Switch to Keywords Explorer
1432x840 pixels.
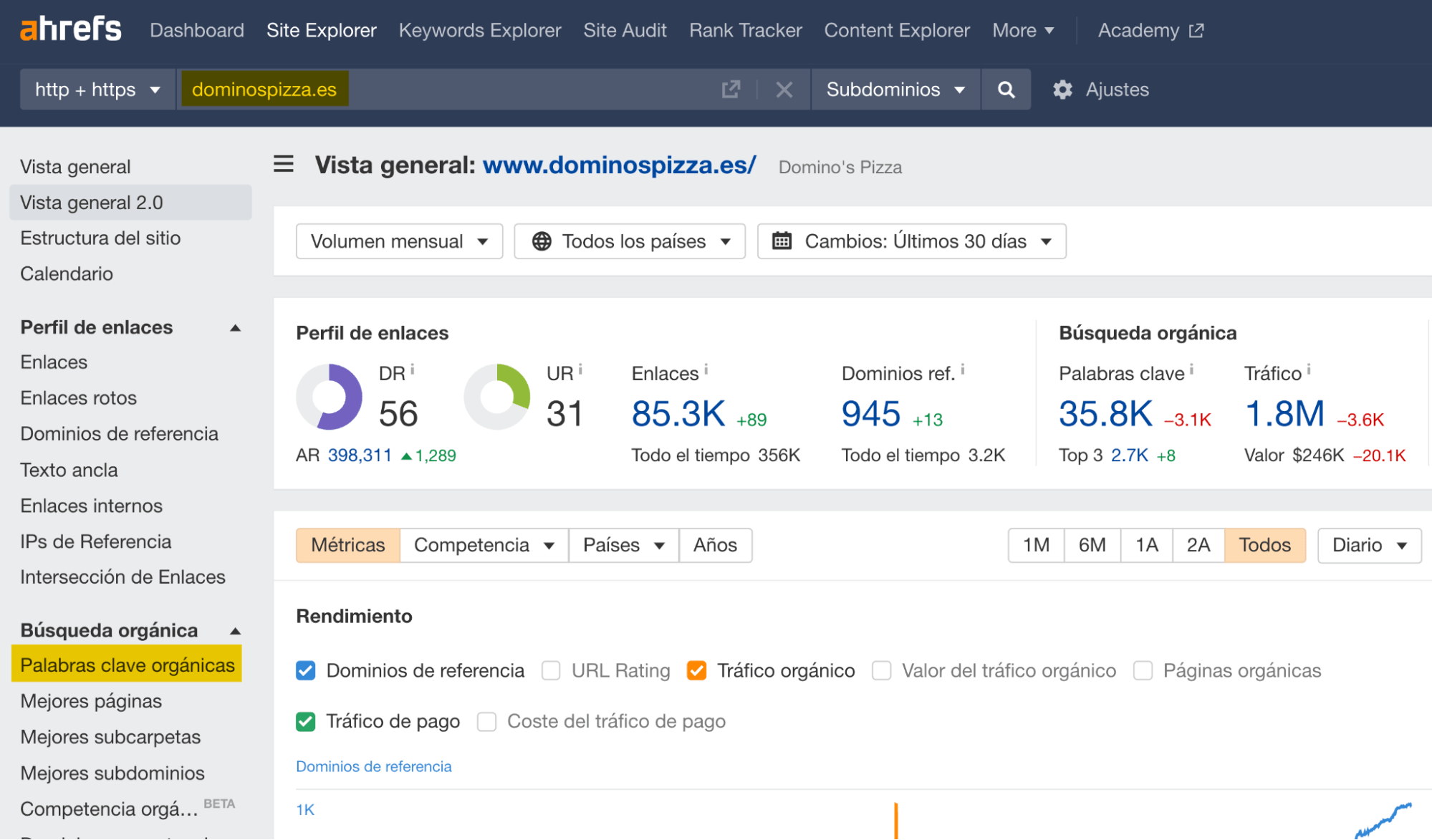pos(479,30)
